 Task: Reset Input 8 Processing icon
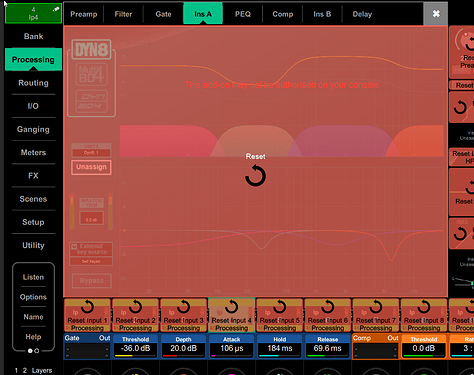[424, 307]
